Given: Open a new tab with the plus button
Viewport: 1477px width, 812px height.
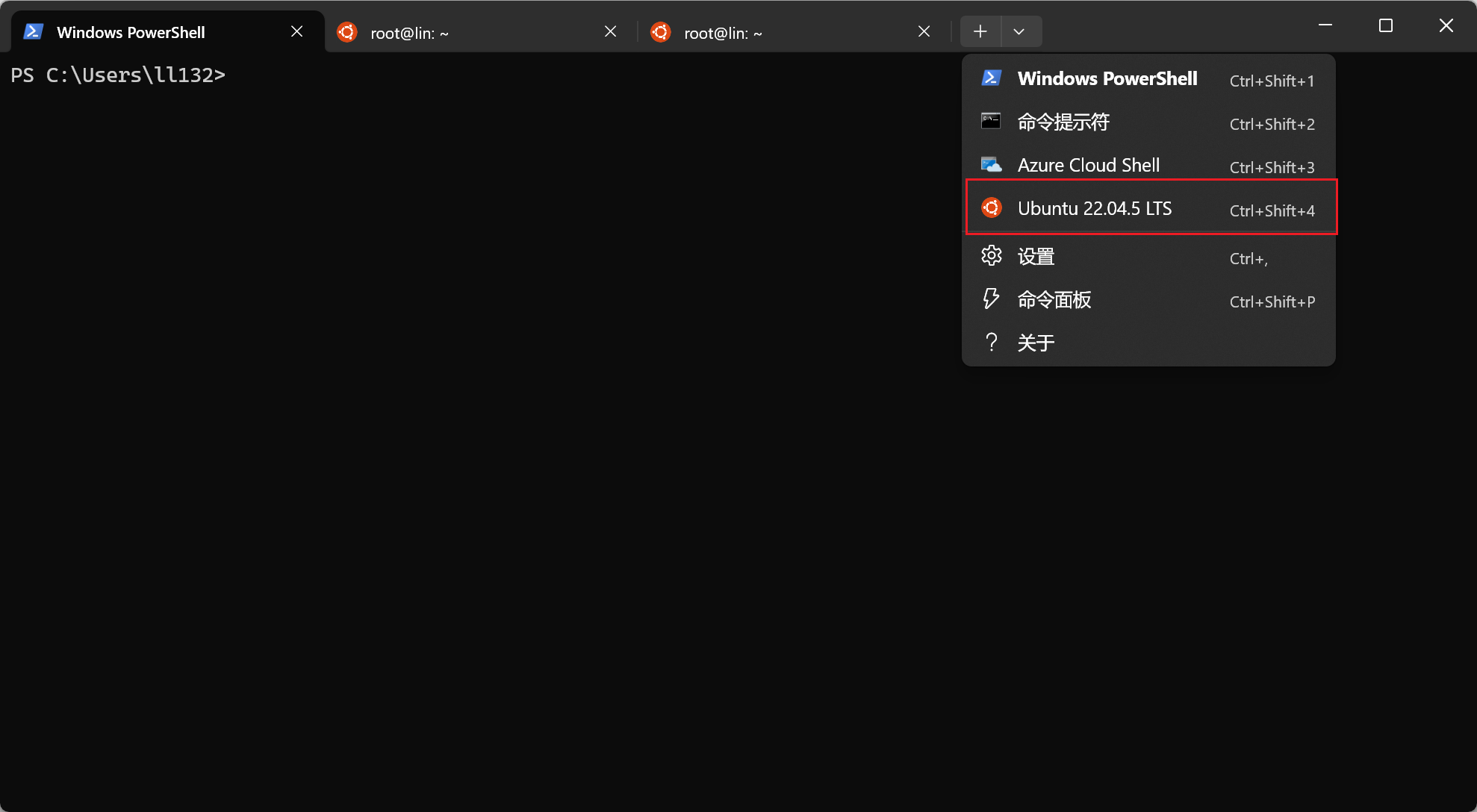Looking at the screenshot, I should point(980,31).
